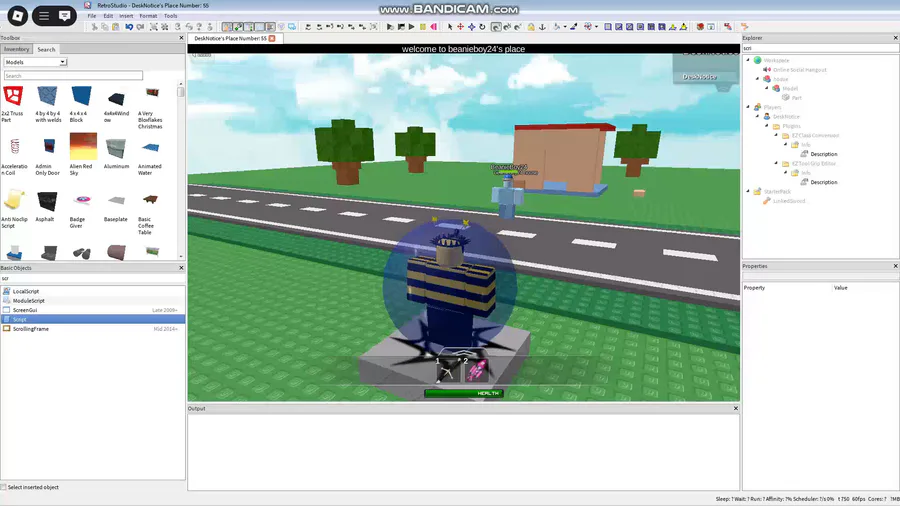Screen dimensions: 900x506
Task: Select the blue Resize tool
Action: [x=471, y=27]
